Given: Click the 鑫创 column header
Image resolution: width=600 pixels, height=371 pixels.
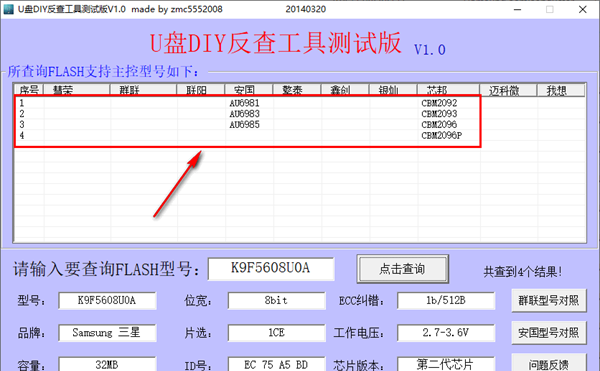Looking at the screenshot, I should (x=345, y=90).
